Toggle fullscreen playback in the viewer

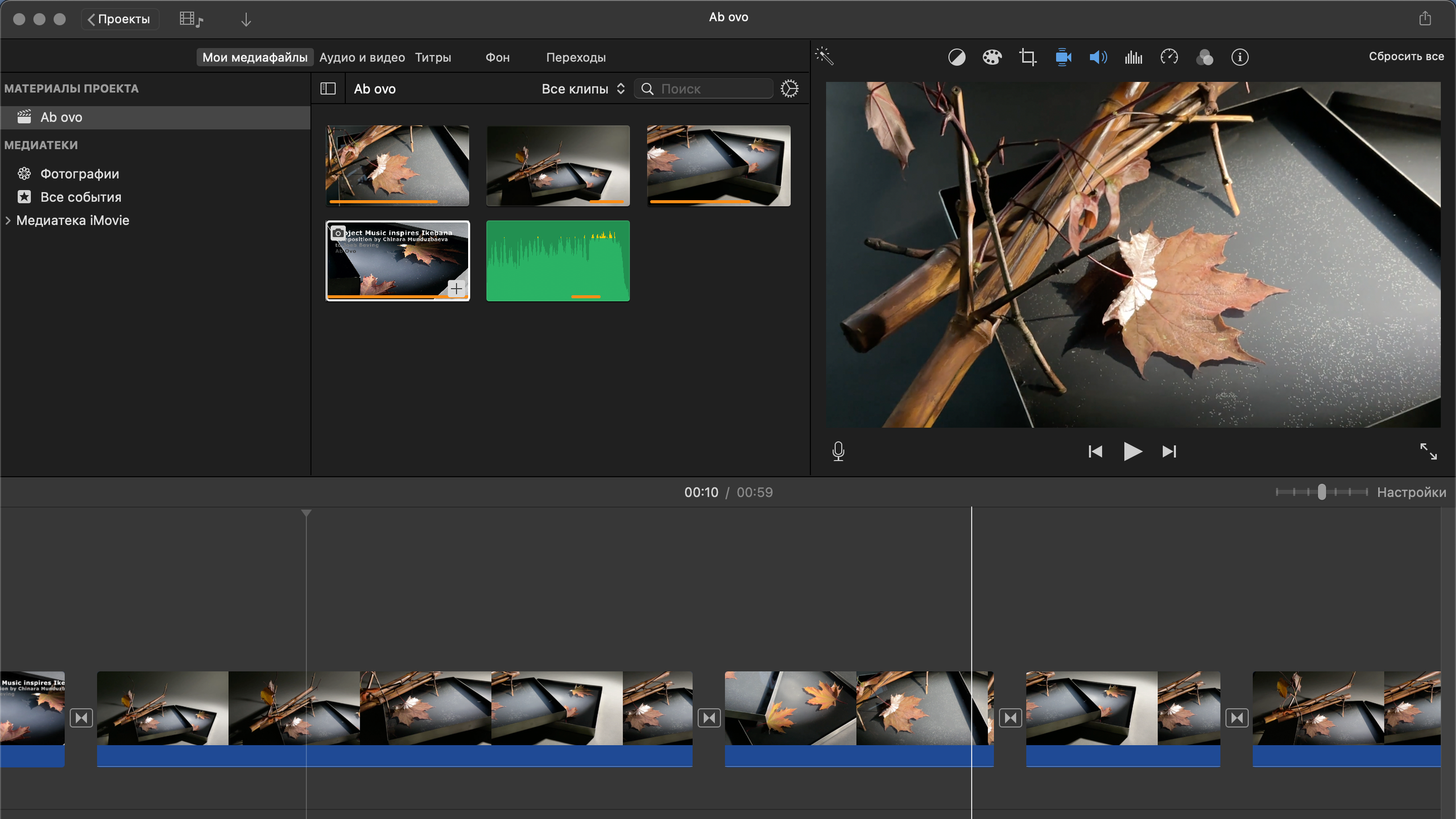pyautogui.click(x=1428, y=452)
